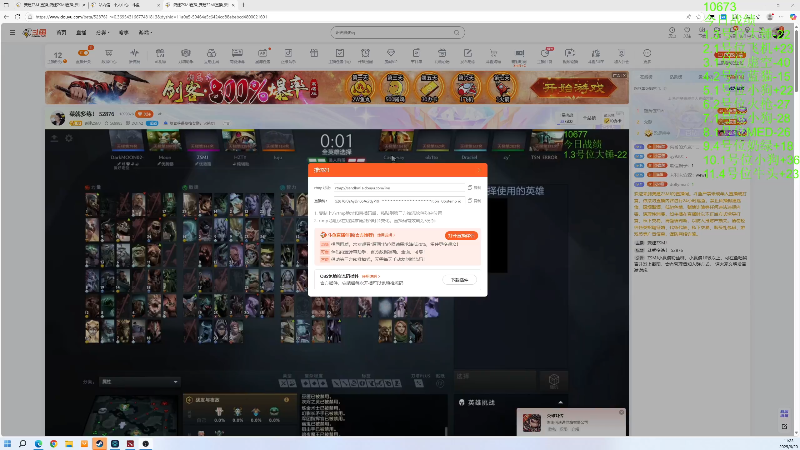Click the browser back arrow
The height and width of the screenshot is (450, 800).
point(7,17)
